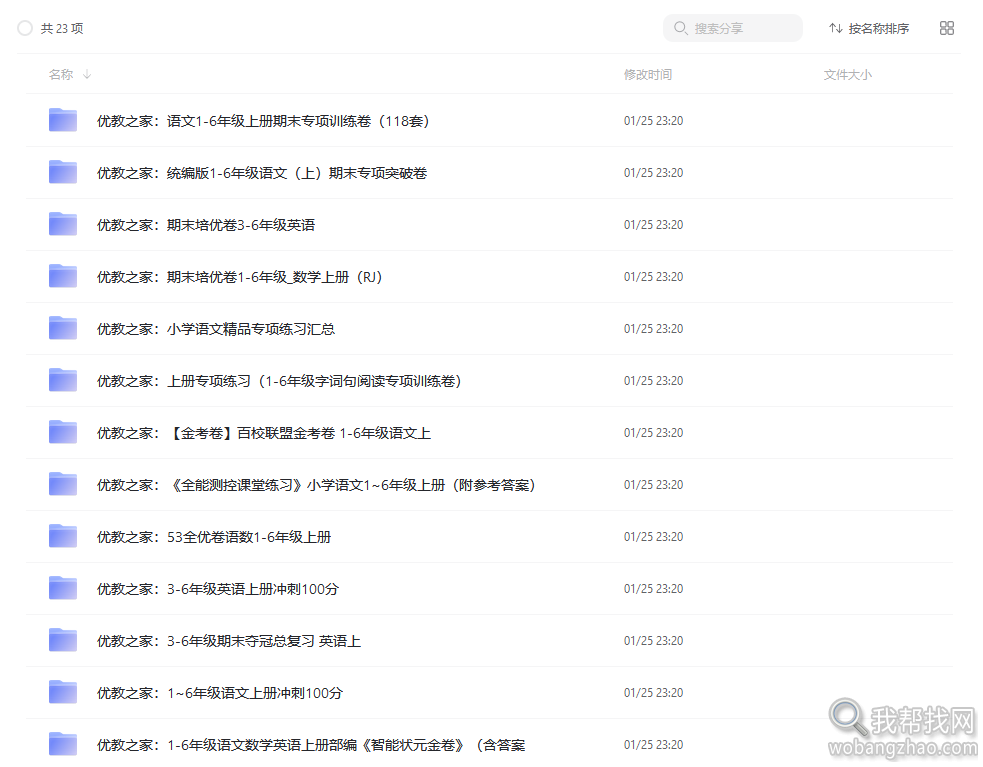
Task: Open folder 1~6年级语文上册冲刺100分
Action: [220, 694]
